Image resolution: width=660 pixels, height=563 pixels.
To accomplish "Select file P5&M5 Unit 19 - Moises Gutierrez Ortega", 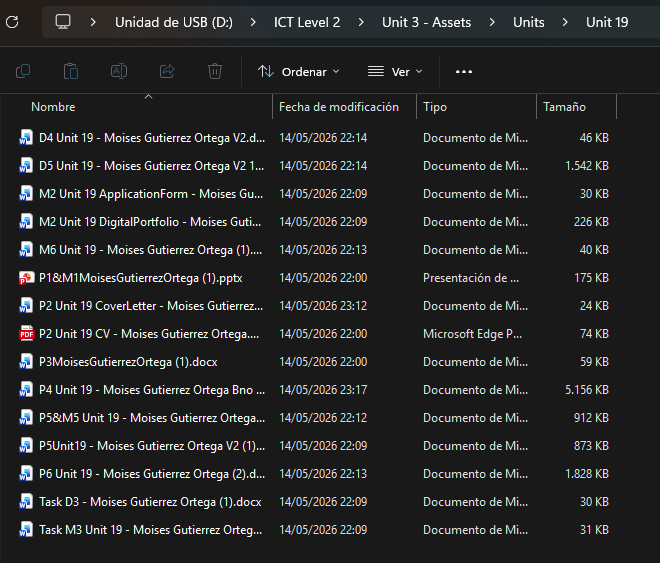I will coord(152,418).
